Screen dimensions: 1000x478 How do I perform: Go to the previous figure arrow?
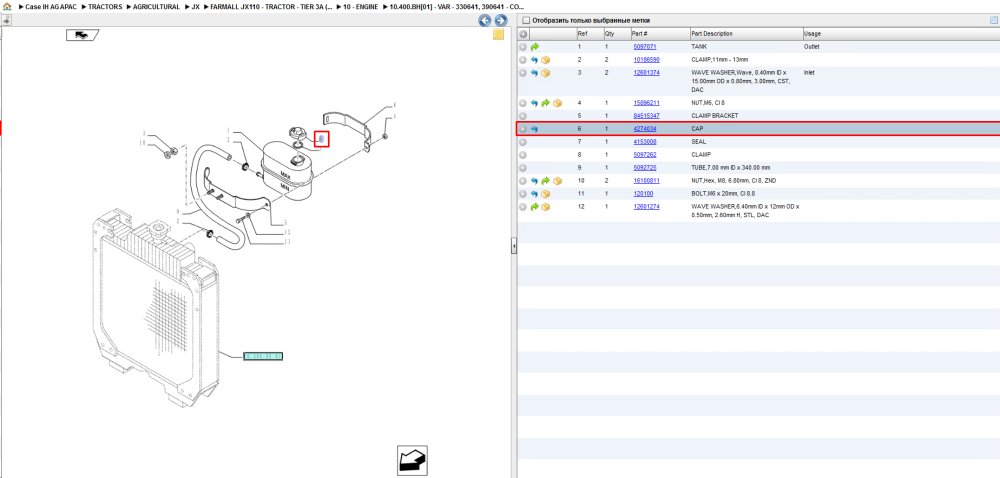(x=485, y=20)
